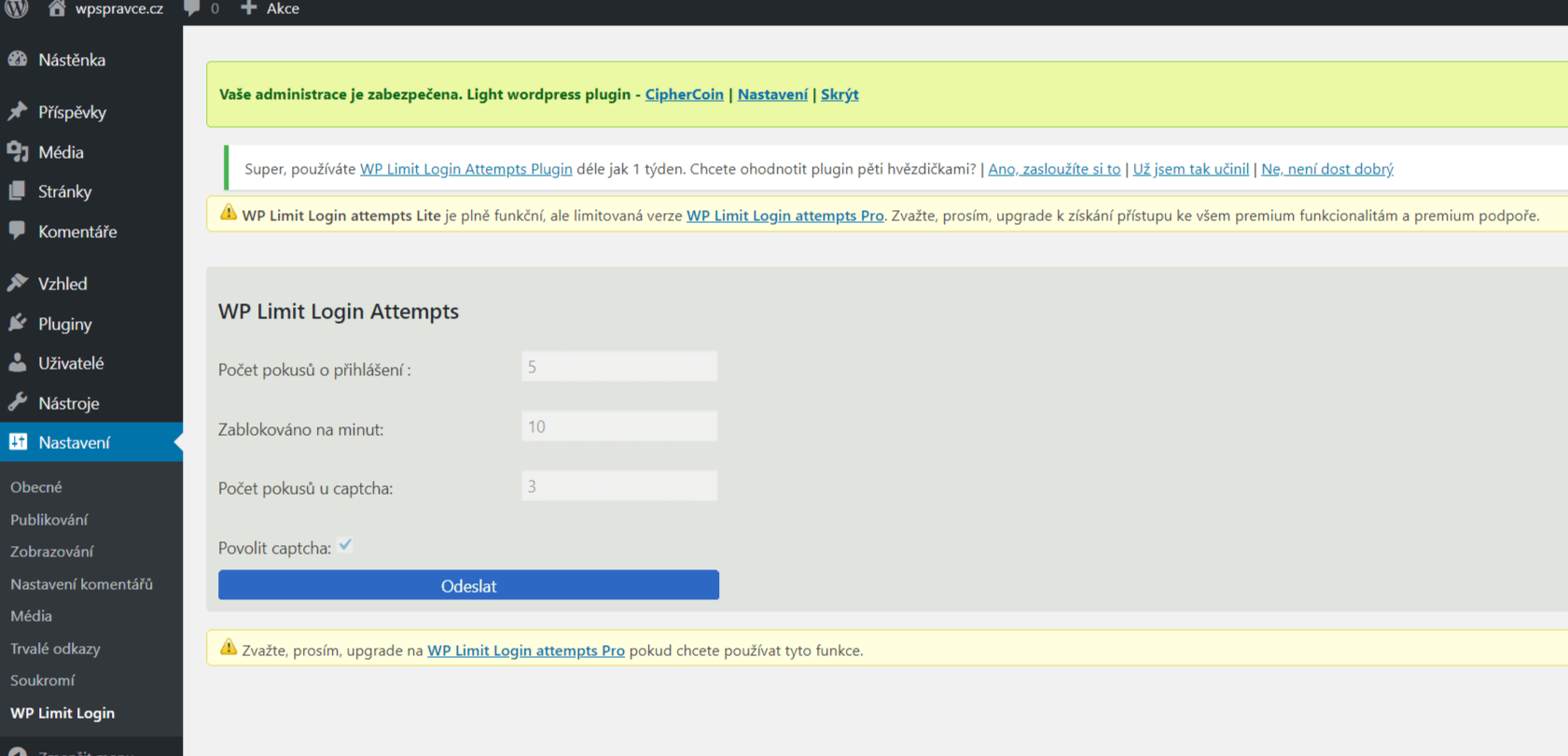This screenshot has width=1568, height=756.
Task: Click the WordPress logo icon
Action: pyautogui.click(x=17, y=8)
